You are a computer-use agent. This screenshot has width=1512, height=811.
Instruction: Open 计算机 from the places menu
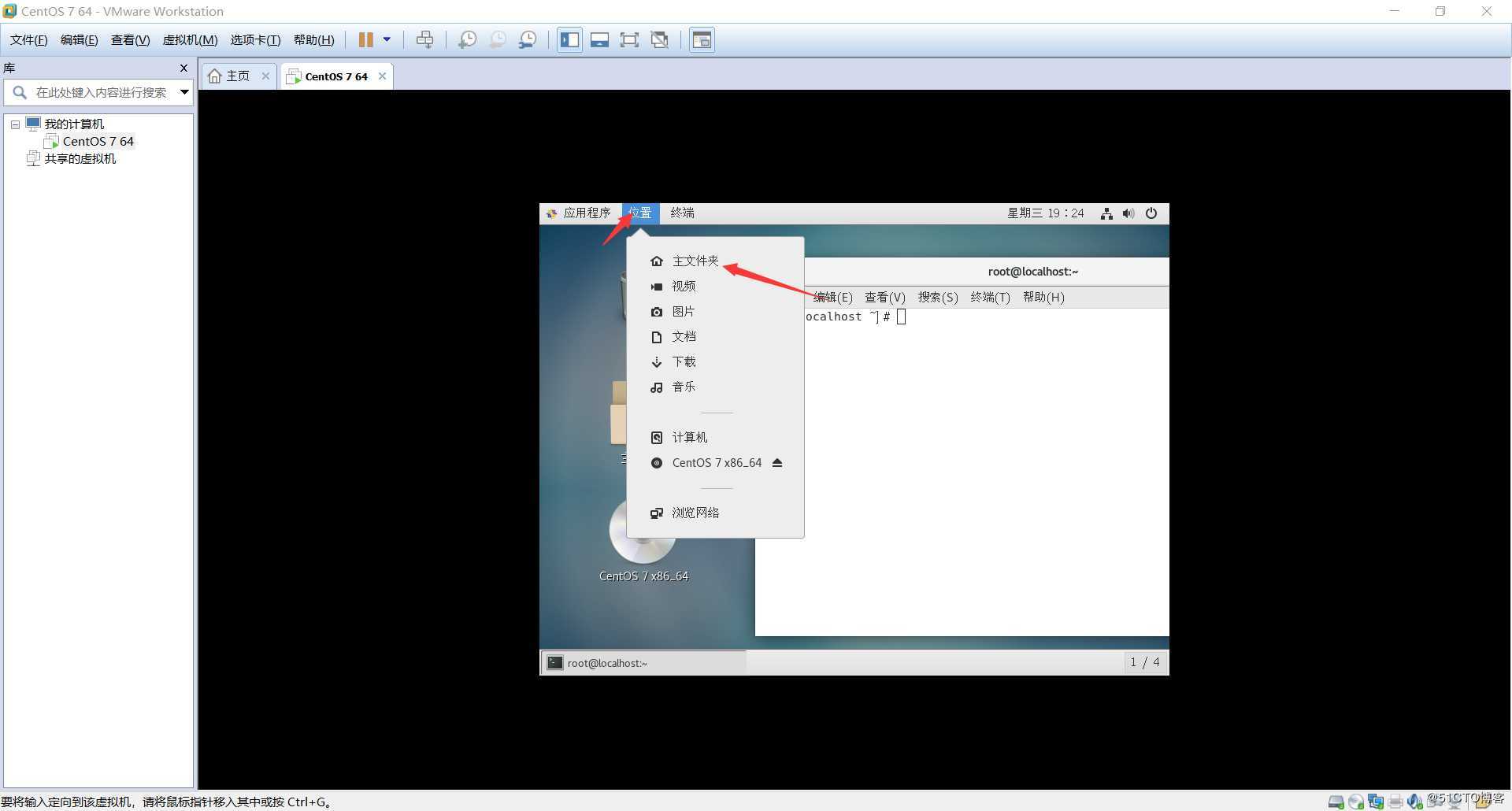pos(715,437)
